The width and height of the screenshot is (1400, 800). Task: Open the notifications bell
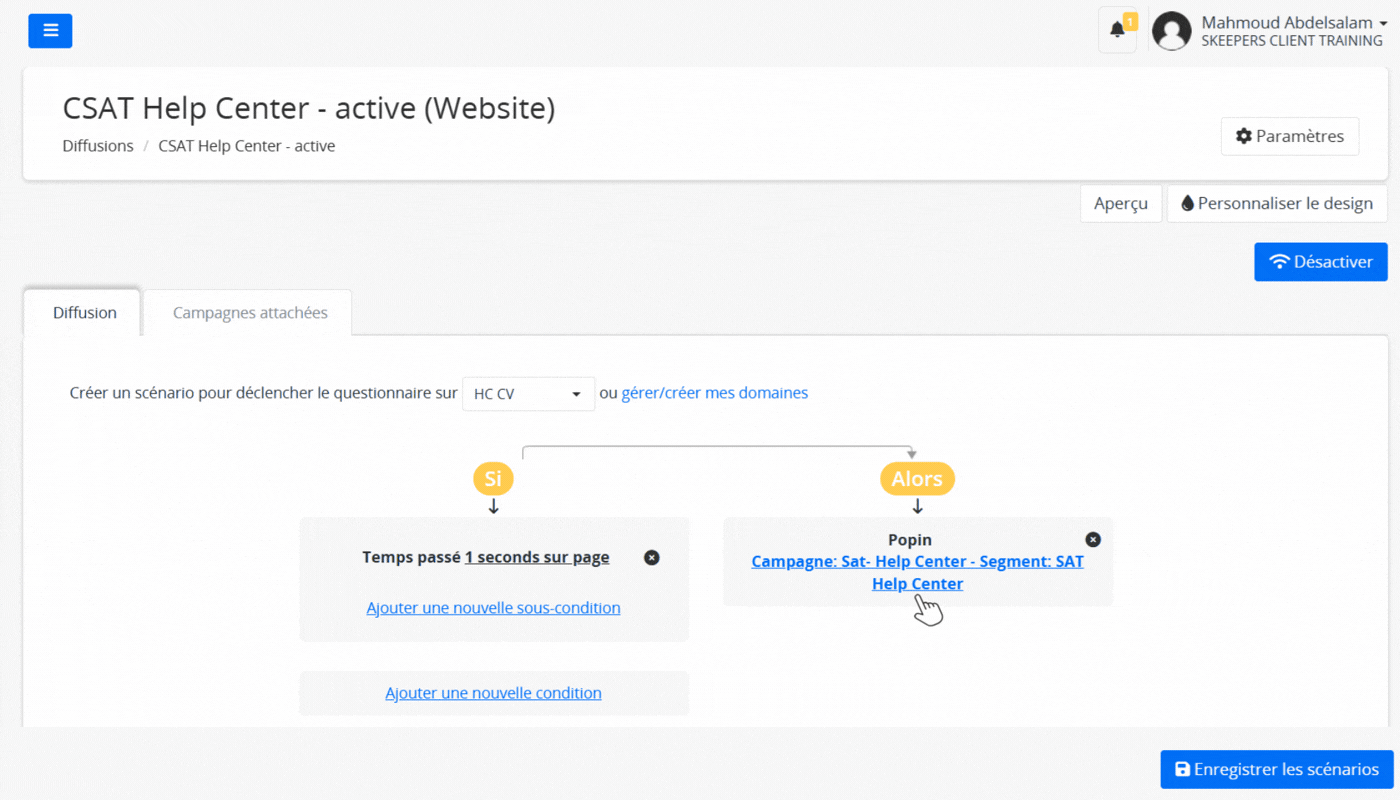tap(1117, 30)
